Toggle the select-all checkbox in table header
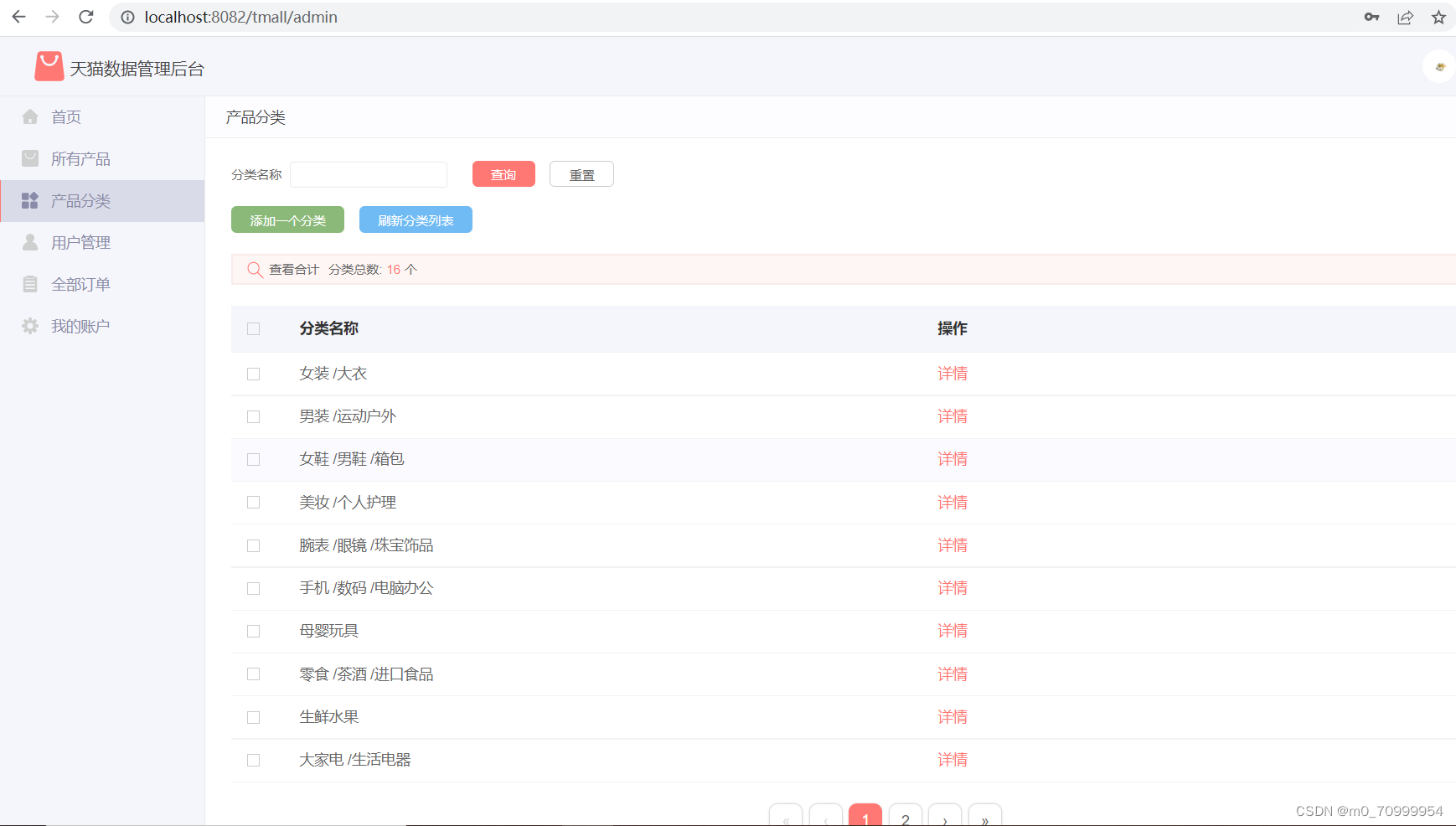Image resolution: width=1456 pixels, height=826 pixels. click(x=254, y=329)
